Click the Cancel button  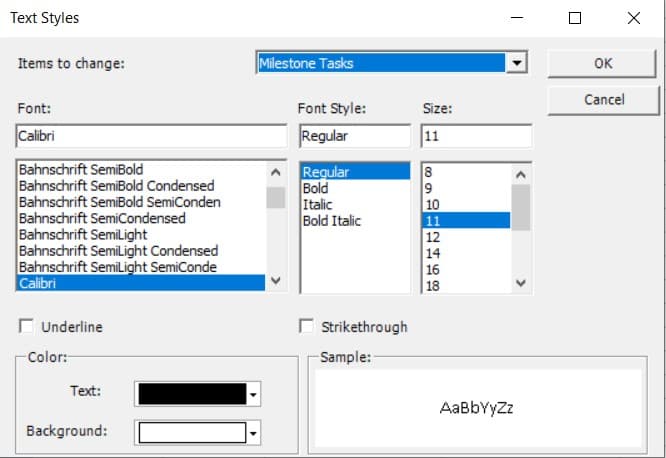[x=604, y=100]
